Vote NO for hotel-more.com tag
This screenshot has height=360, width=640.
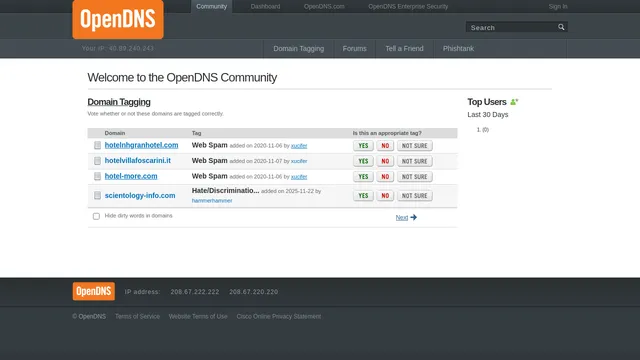385,177
